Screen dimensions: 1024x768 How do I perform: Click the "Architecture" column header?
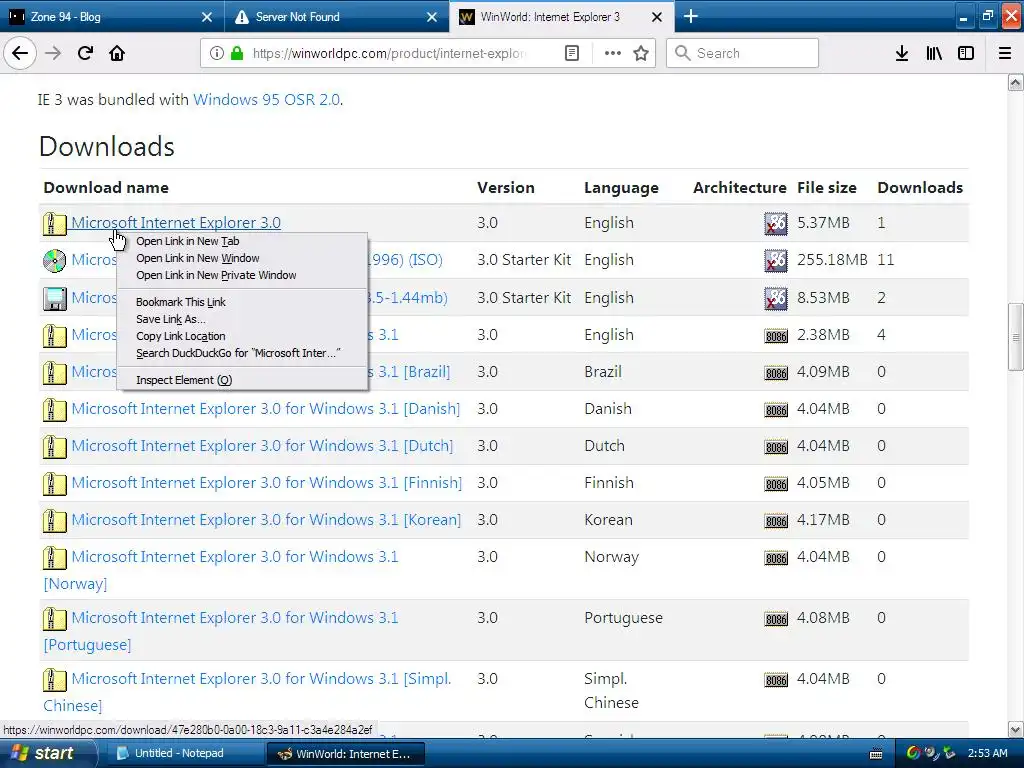point(739,187)
